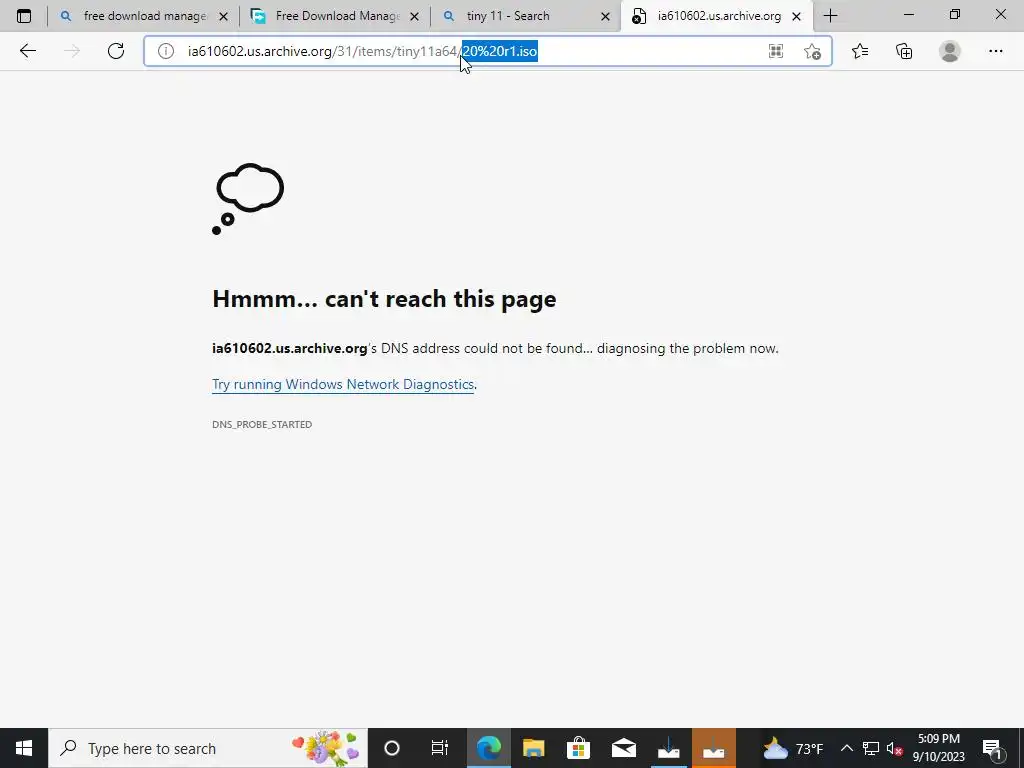
Task: Open the profile account icon
Action: (x=950, y=51)
